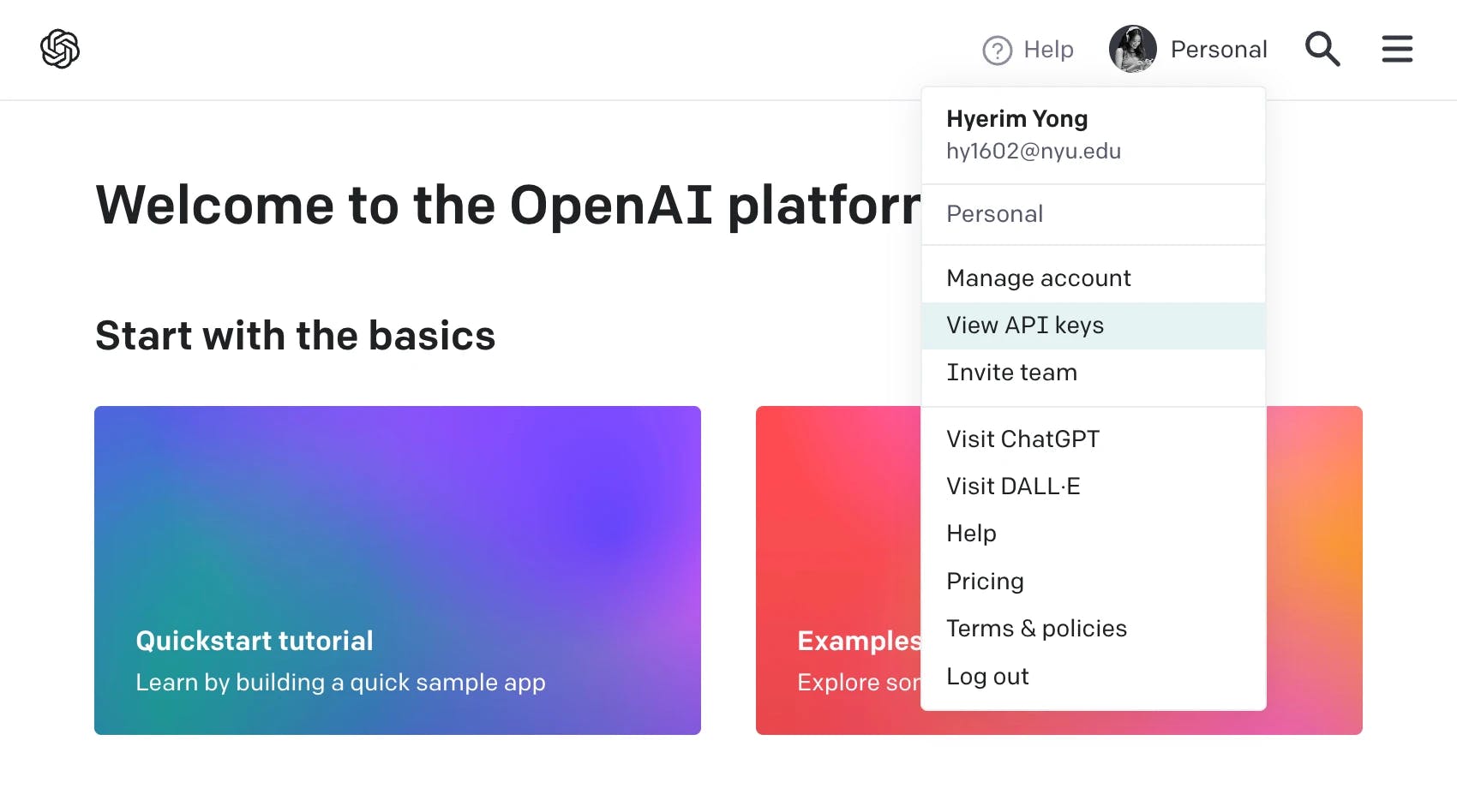Screen dimensions: 1457x812
Task: Open the Quickstart tutorial card
Action: click(x=398, y=570)
